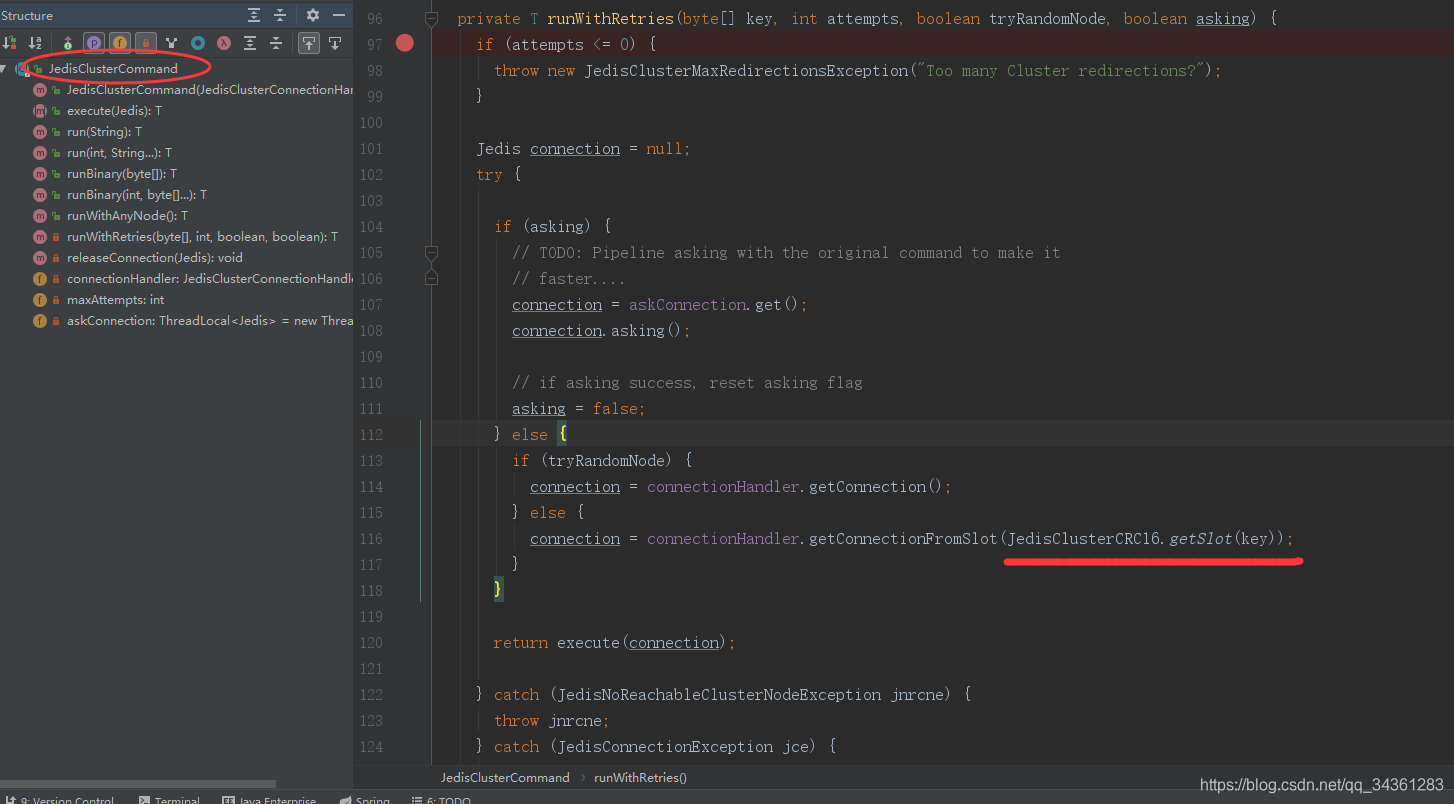Click getSlot method call on line 116
Viewport: 1454px width, 804px height.
pyautogui.click(x=1201, y=538)
